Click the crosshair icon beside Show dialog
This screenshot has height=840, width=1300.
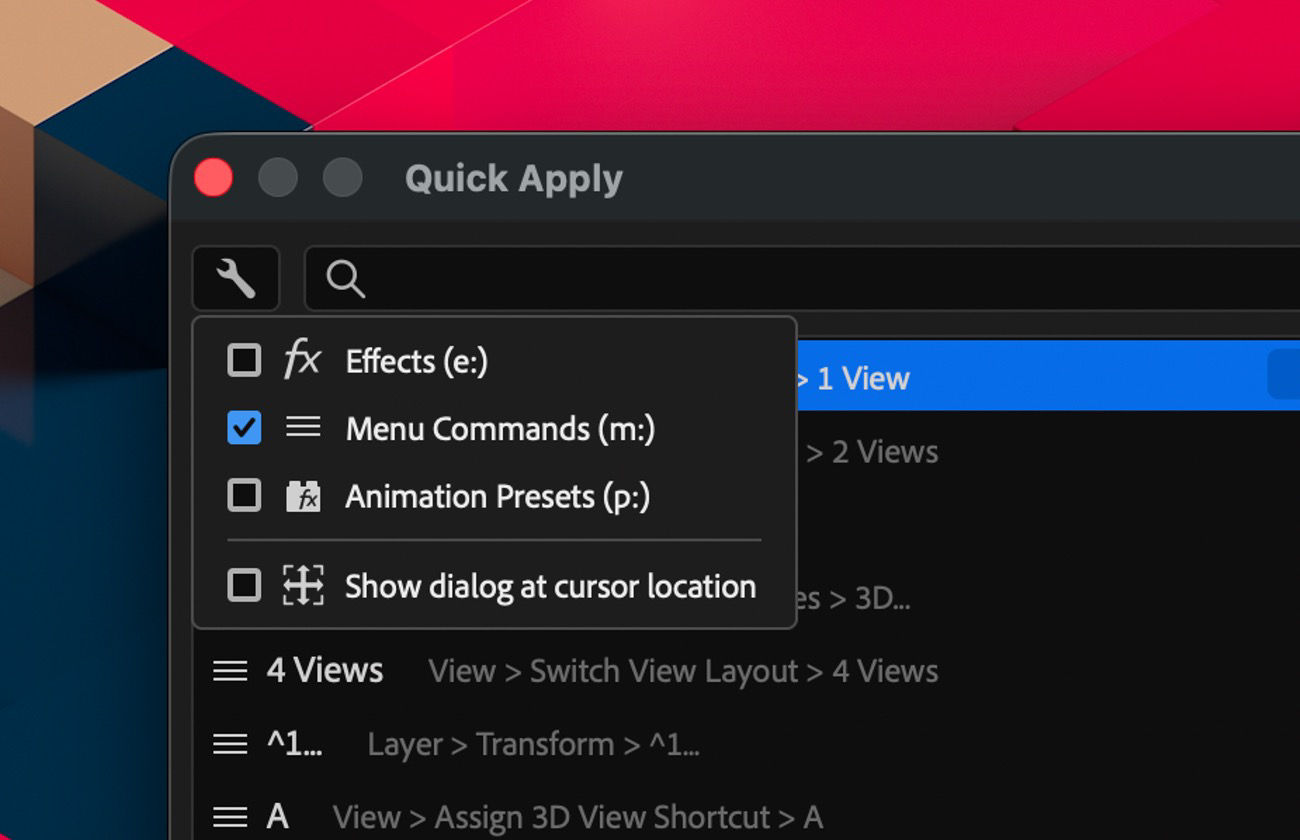point(303,585)
